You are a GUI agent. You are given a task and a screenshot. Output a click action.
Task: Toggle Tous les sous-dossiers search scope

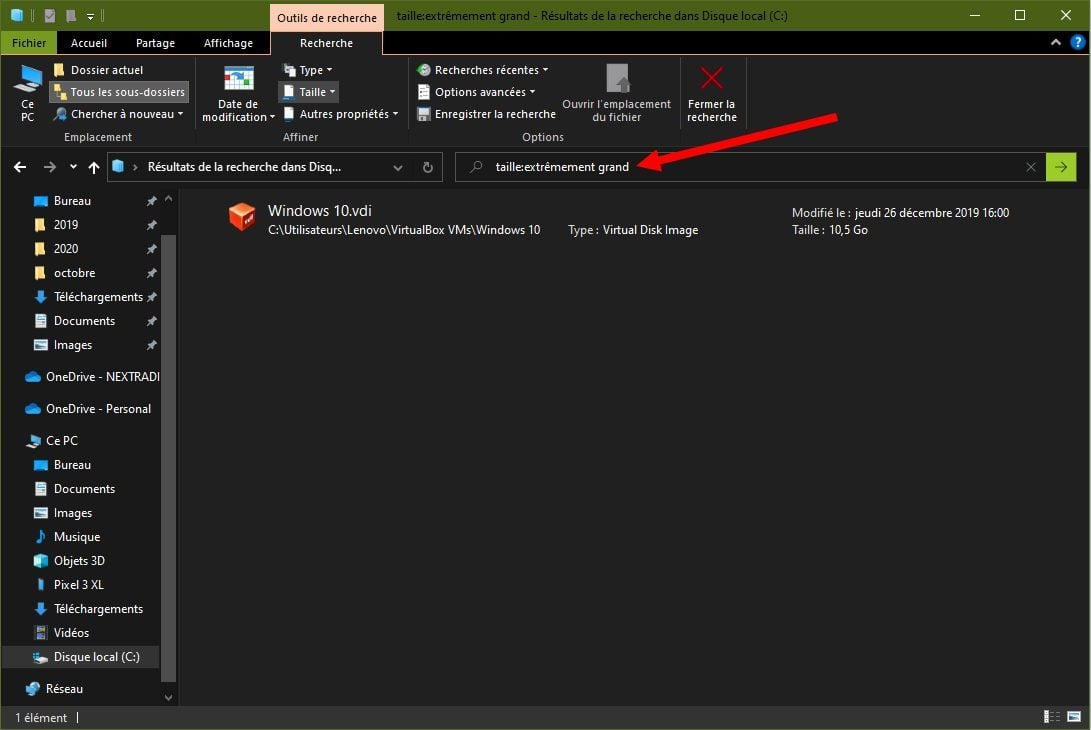tap(120, 92)
